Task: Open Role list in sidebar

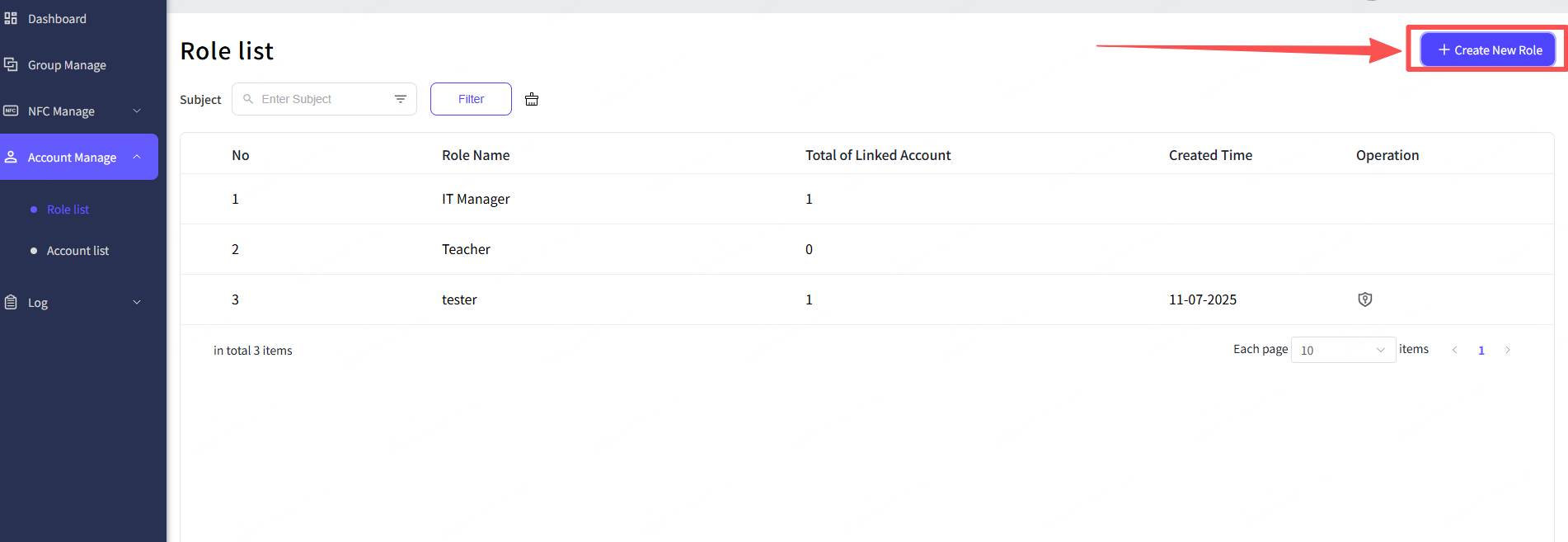Action: [68, 210]
